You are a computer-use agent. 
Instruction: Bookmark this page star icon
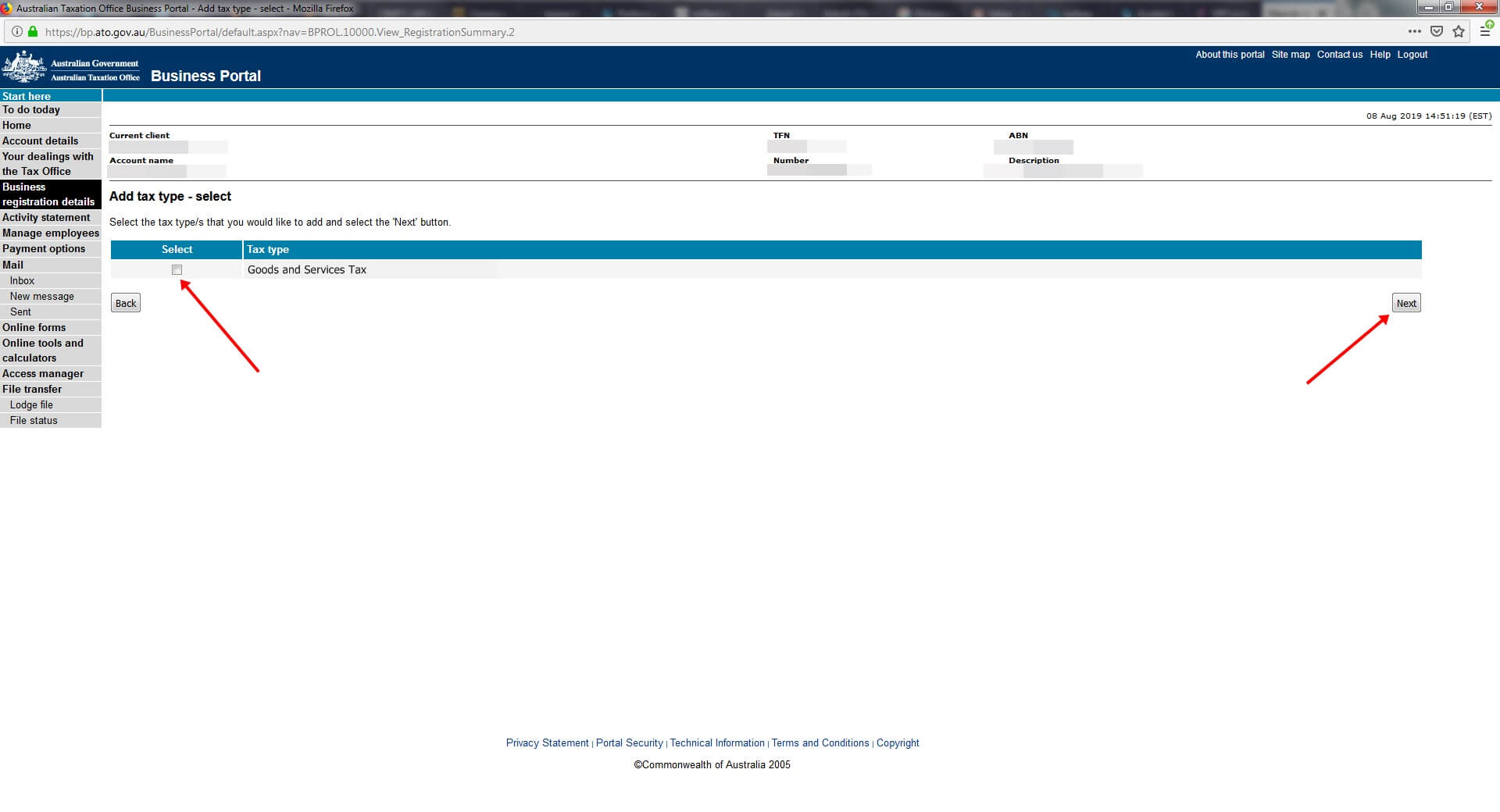(x=1458, y=32)
